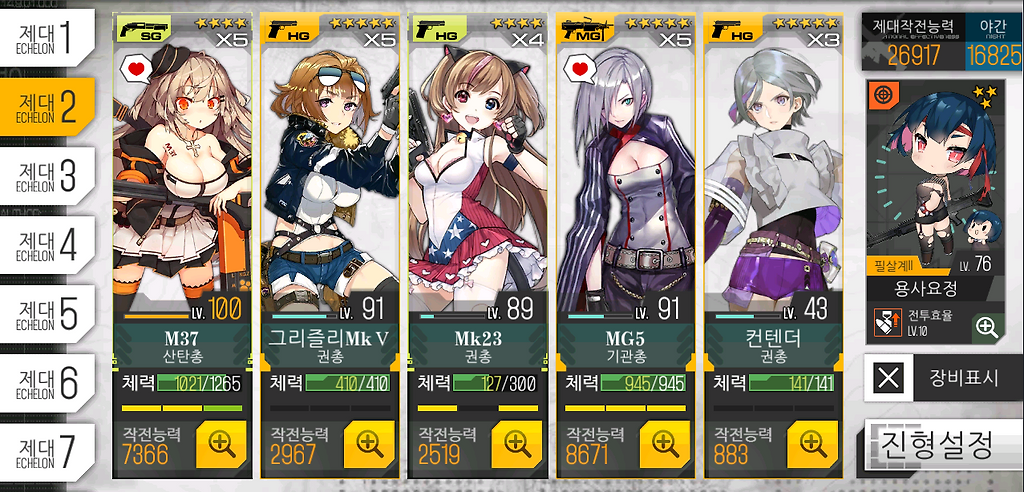
Task: Go to 제대 7 echelon tab
Action: click(47, 452)
